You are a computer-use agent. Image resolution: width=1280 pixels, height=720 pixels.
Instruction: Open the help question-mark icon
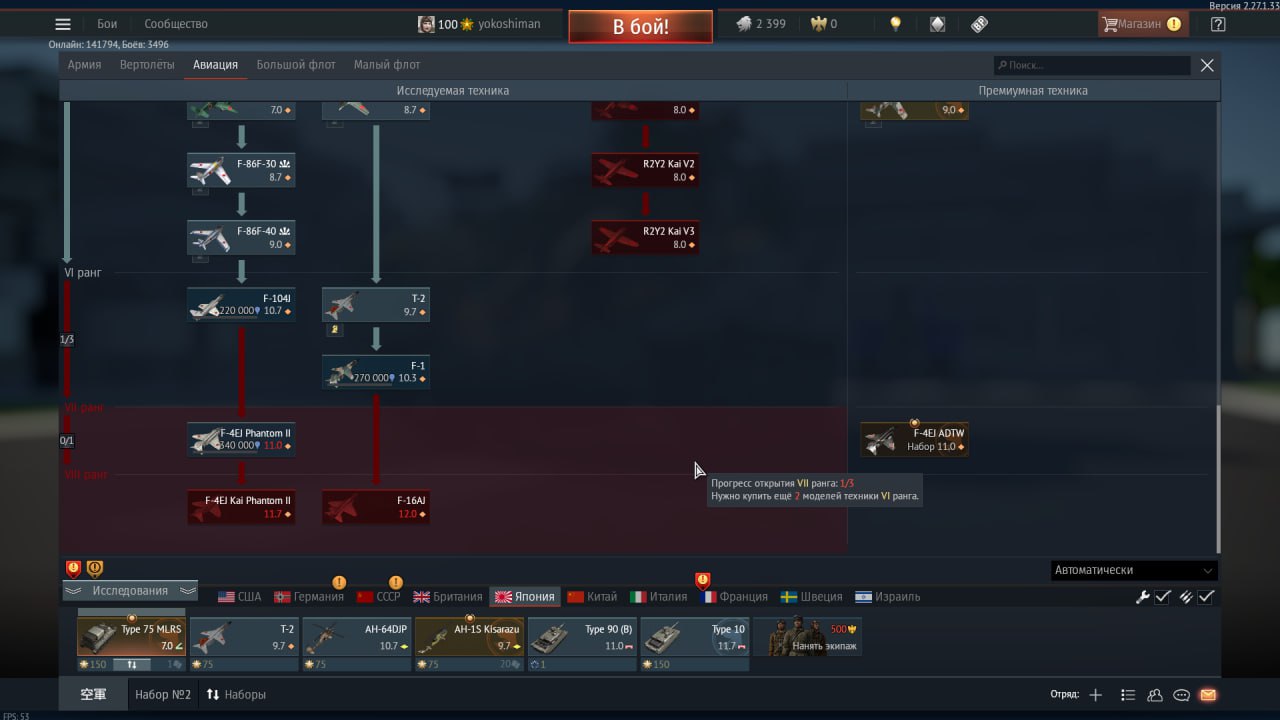click(x=1218, y=24)
